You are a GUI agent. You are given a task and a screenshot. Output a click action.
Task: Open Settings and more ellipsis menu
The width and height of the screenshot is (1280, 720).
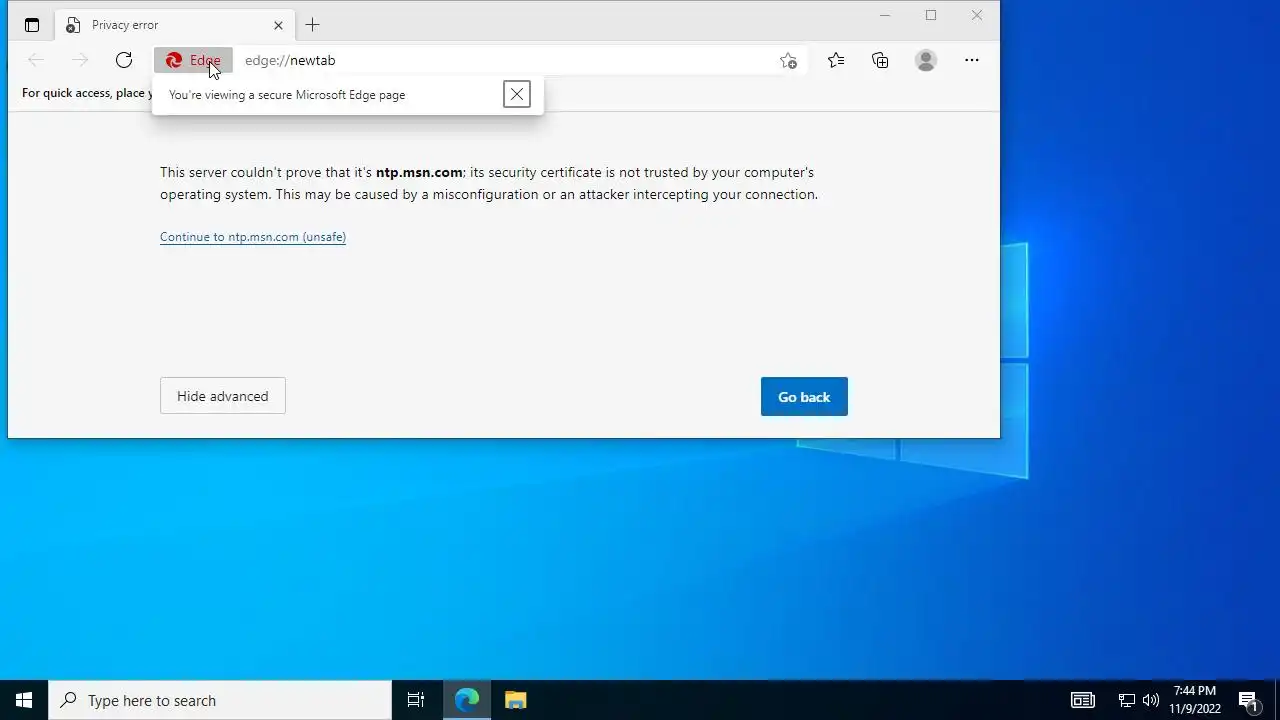click(x=971, y=60)
